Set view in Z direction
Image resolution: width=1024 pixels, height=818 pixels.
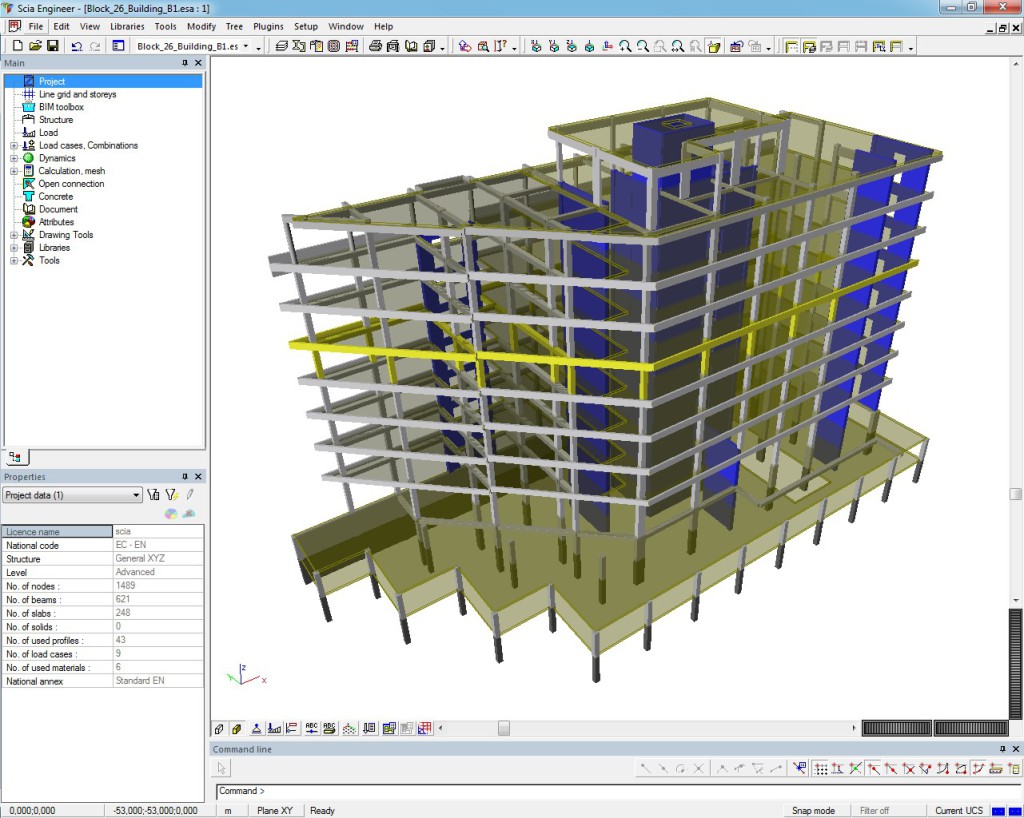tap(571, 46)
